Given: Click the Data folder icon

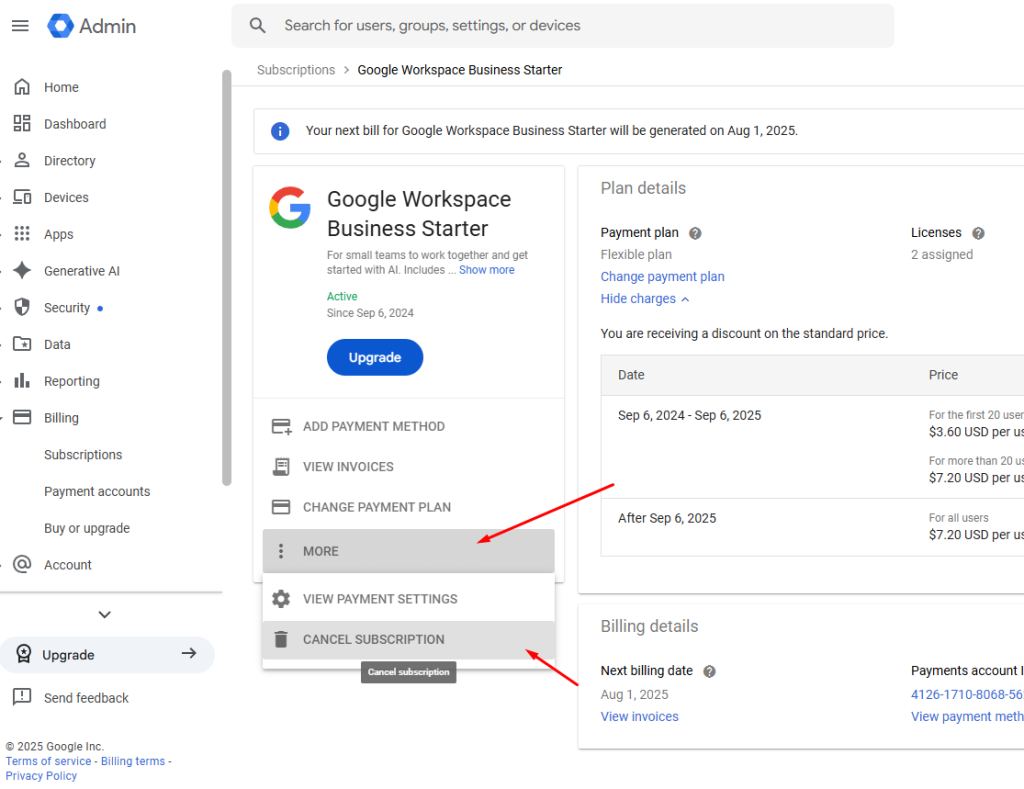Looking at the screenshot, I should pyautogui.click(x=22, y=344).
